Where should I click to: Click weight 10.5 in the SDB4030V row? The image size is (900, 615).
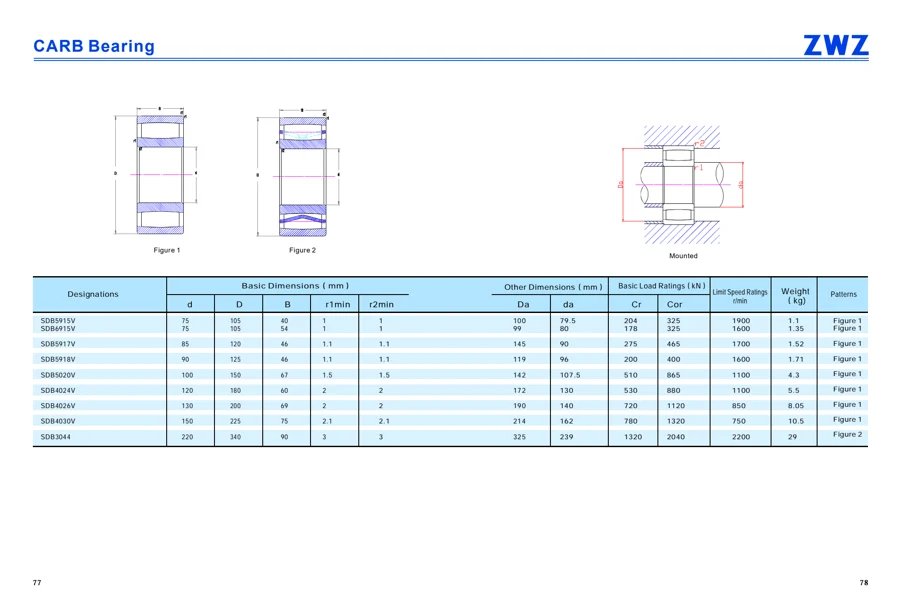(796, 421)
